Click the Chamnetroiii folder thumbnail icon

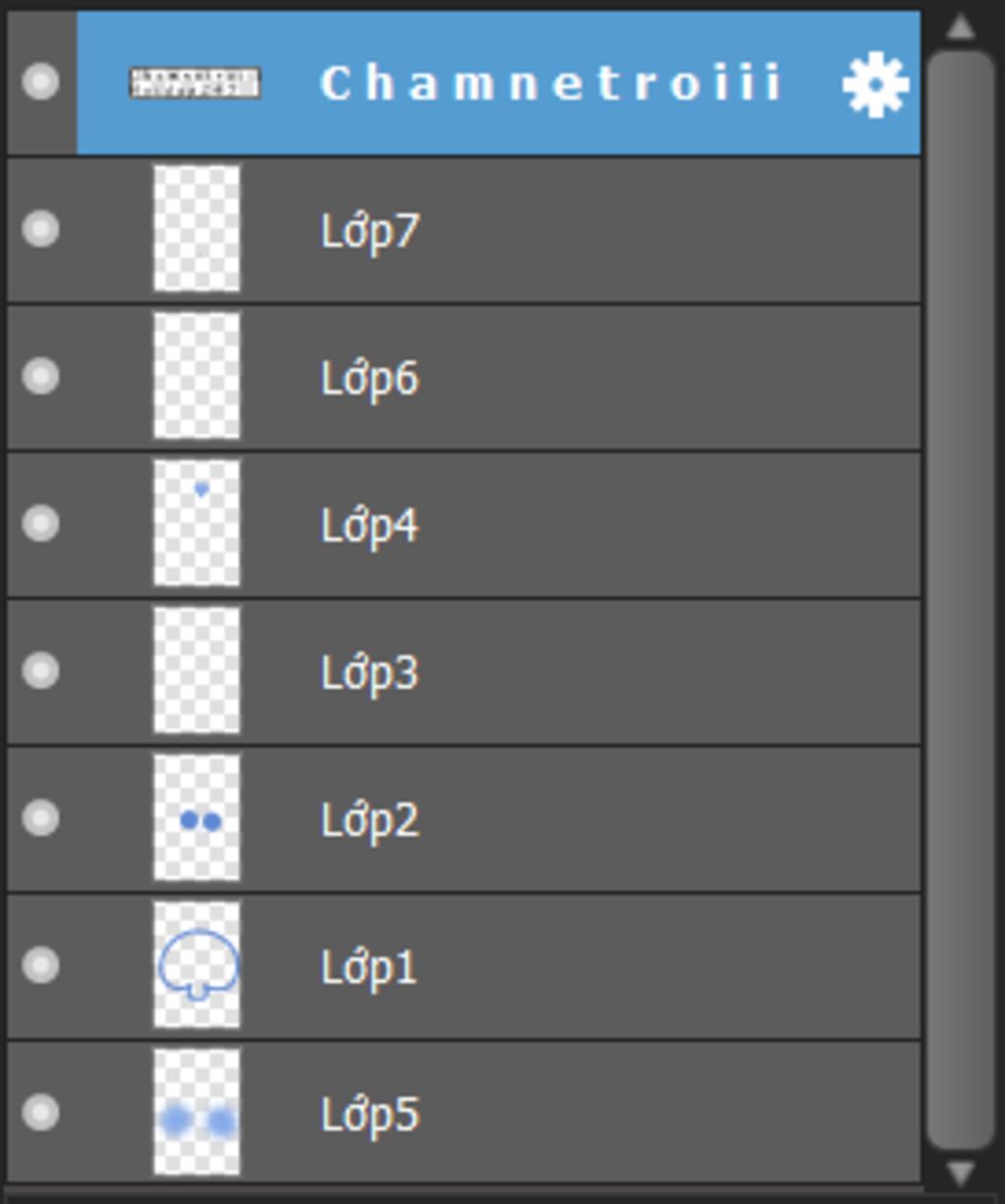point(195,82)
